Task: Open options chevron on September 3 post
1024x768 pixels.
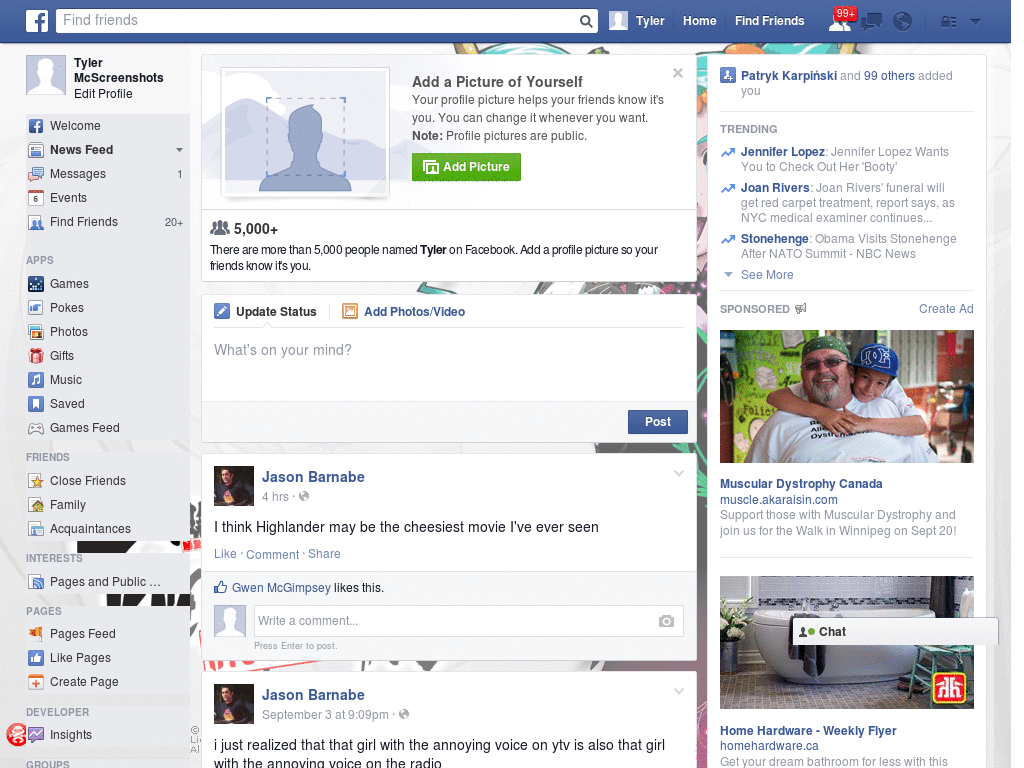Action: click(x=679, y=692)
